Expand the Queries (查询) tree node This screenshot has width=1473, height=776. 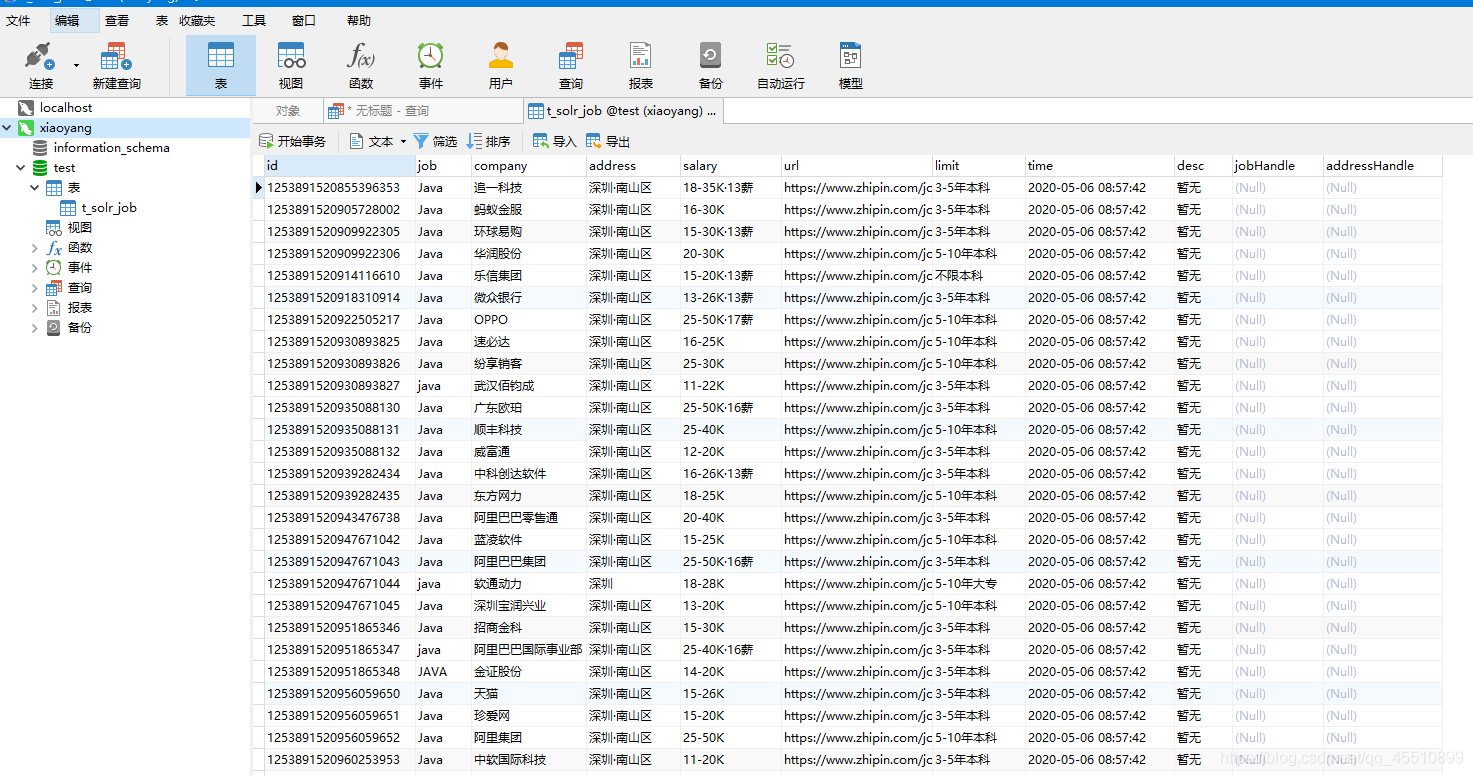pos(35,288)
